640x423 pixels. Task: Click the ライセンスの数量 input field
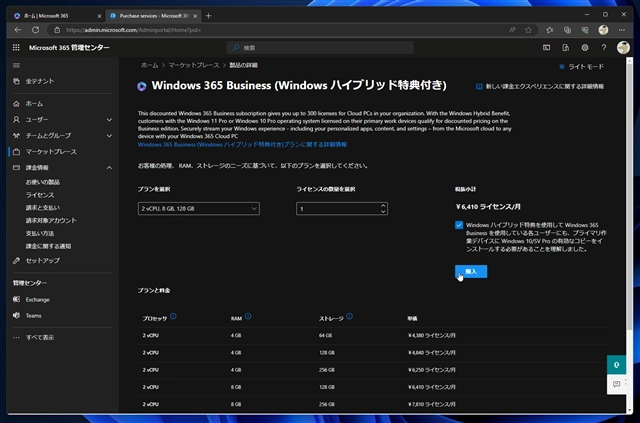coord(342,209)
